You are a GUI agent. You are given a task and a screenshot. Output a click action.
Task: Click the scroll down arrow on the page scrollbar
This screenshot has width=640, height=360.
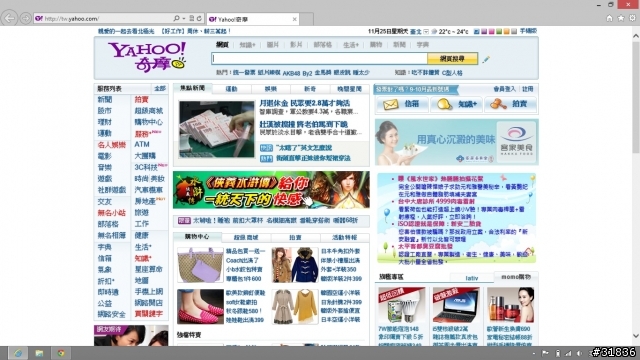(636, 336)
